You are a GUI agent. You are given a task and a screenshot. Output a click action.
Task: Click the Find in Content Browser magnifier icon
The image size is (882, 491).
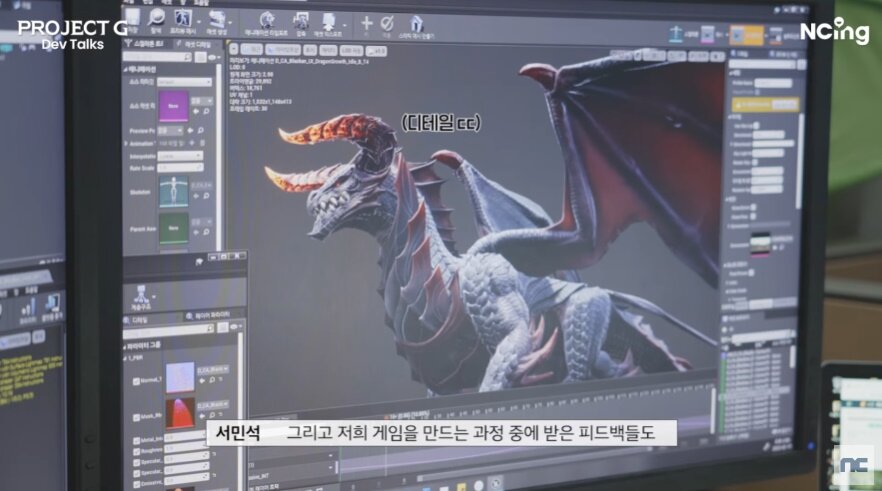pyautogui.click(x=156, y=19)
